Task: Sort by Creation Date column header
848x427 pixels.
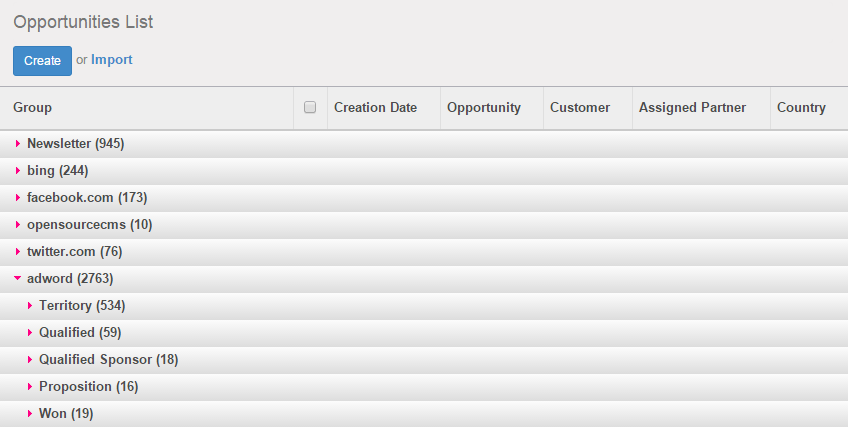Action: click(x=375, y=108)
